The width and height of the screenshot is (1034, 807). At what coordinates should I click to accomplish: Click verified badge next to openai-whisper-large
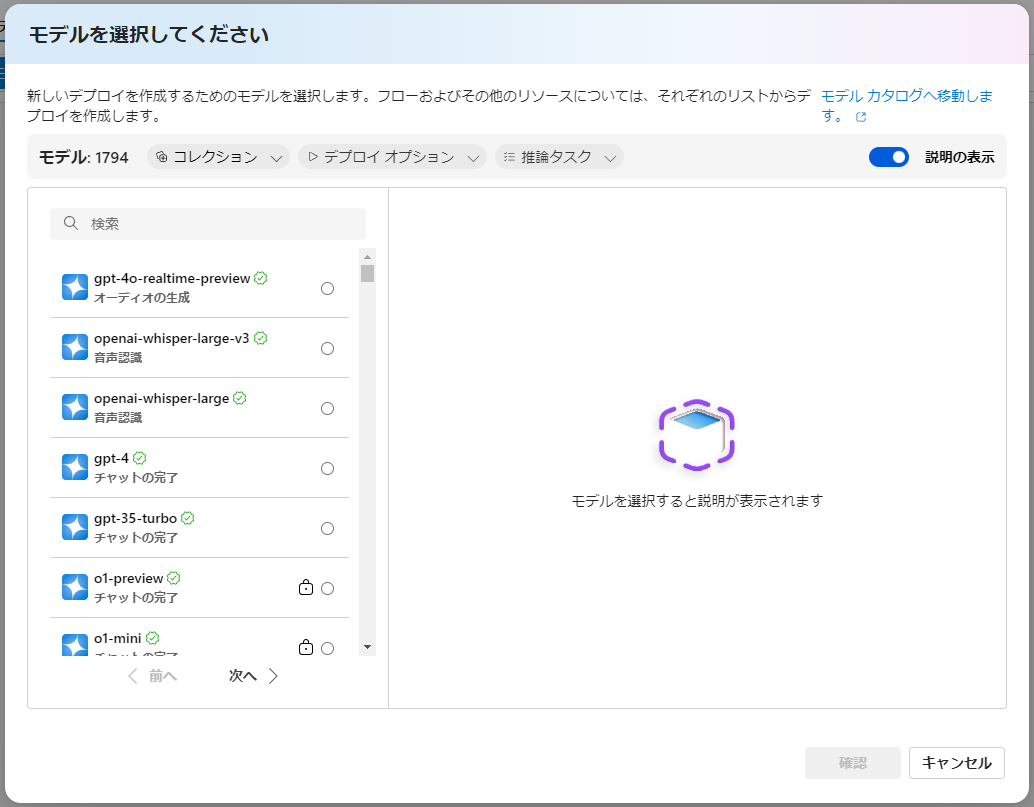(239, 398)
